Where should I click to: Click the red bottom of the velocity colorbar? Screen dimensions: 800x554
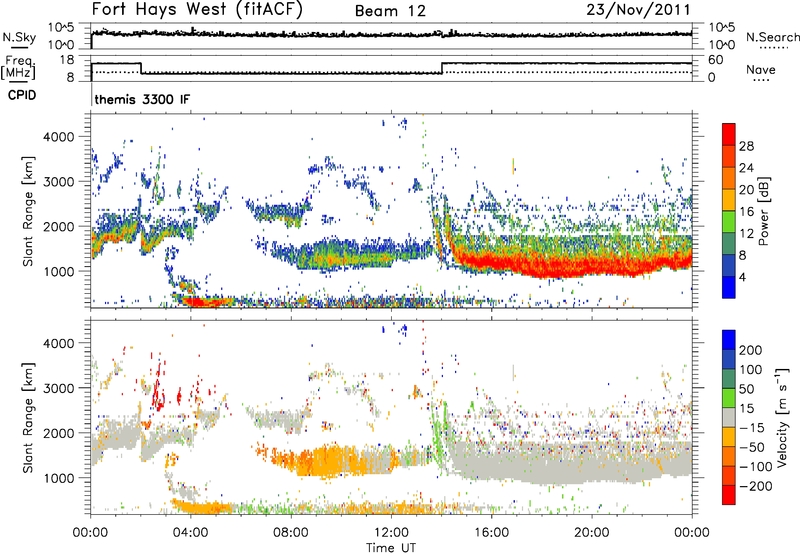[x=729, y=495]
